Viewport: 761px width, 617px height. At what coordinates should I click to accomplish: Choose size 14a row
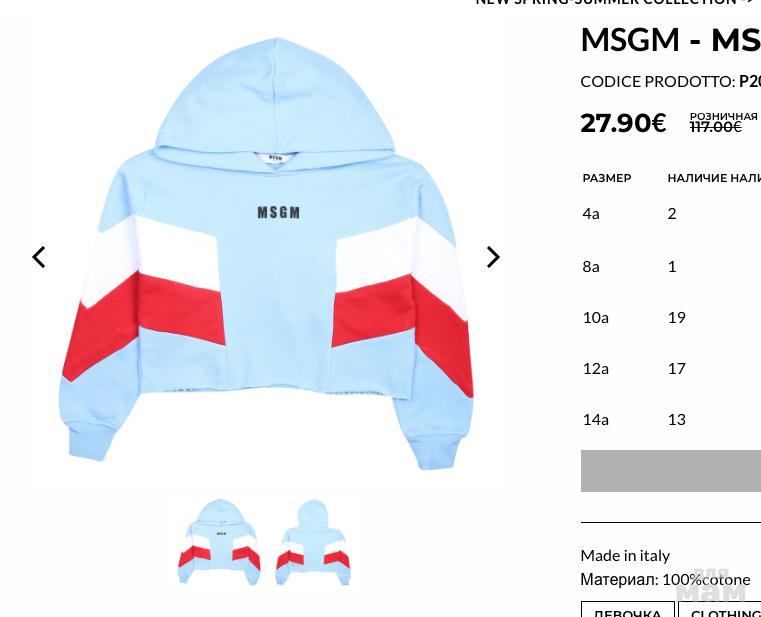coord(671,419)
